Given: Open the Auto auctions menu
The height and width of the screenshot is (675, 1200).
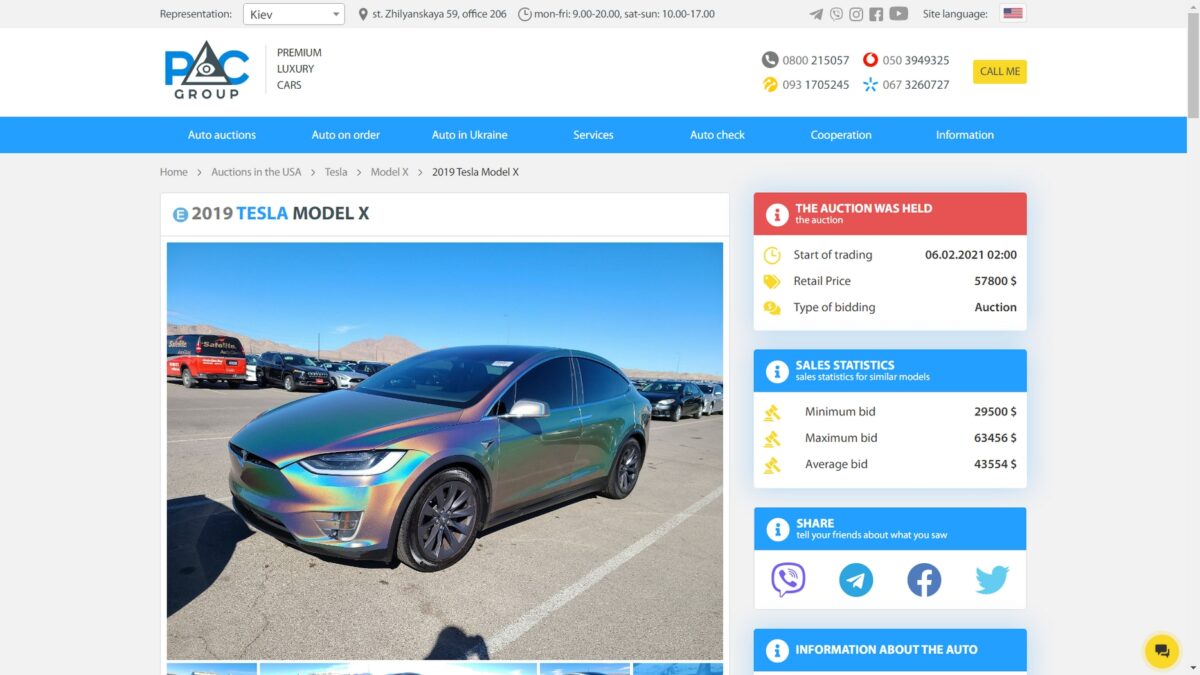Looking at the screenshot, I should (x=222, y=135).
